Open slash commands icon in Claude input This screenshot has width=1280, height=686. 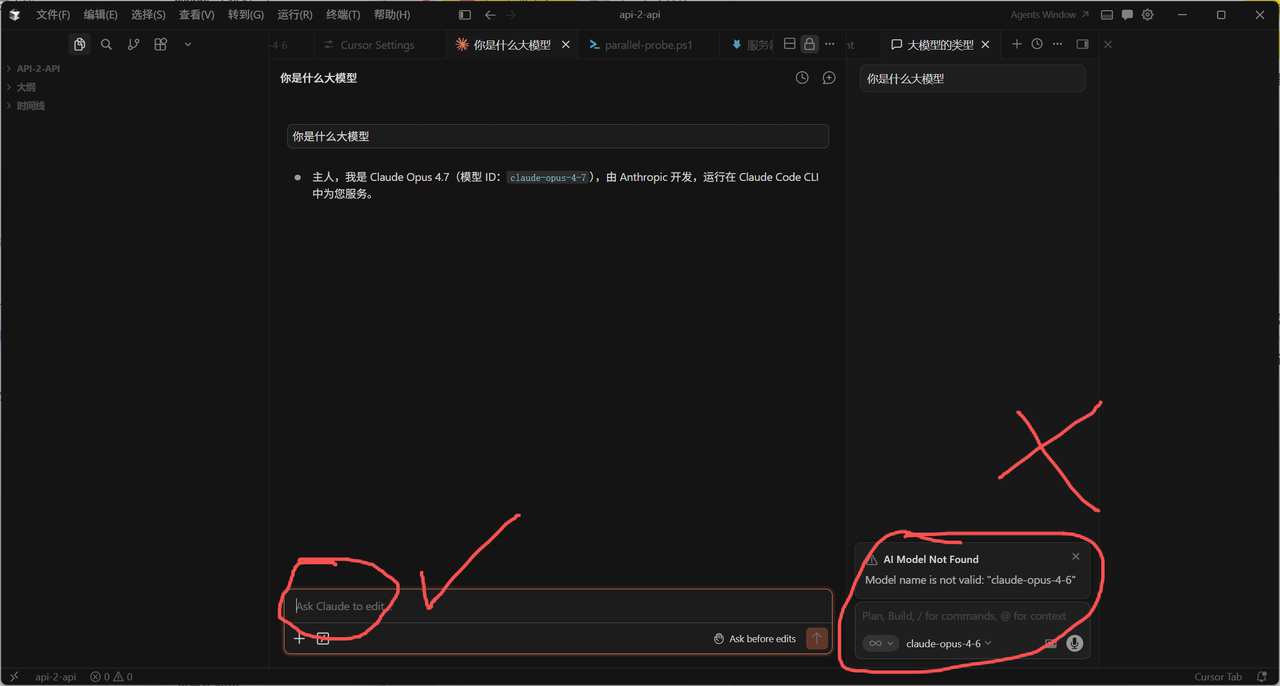(323, 638)
